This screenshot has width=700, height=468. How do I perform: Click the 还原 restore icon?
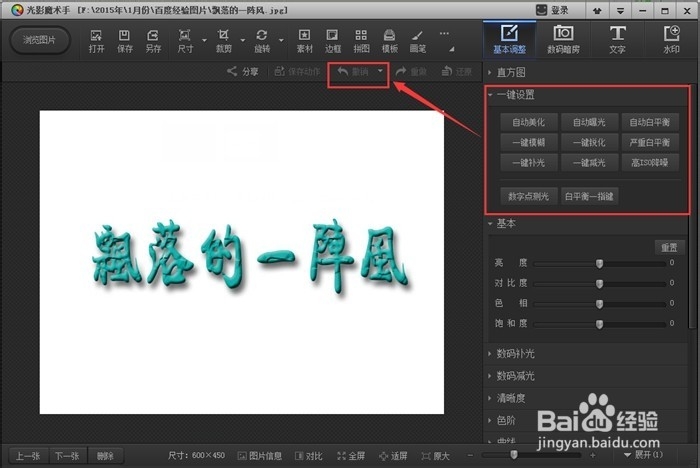(456, 71)
